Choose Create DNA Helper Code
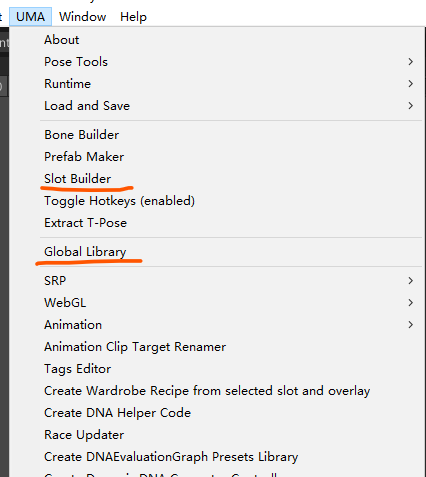 (x=117, y=413)
